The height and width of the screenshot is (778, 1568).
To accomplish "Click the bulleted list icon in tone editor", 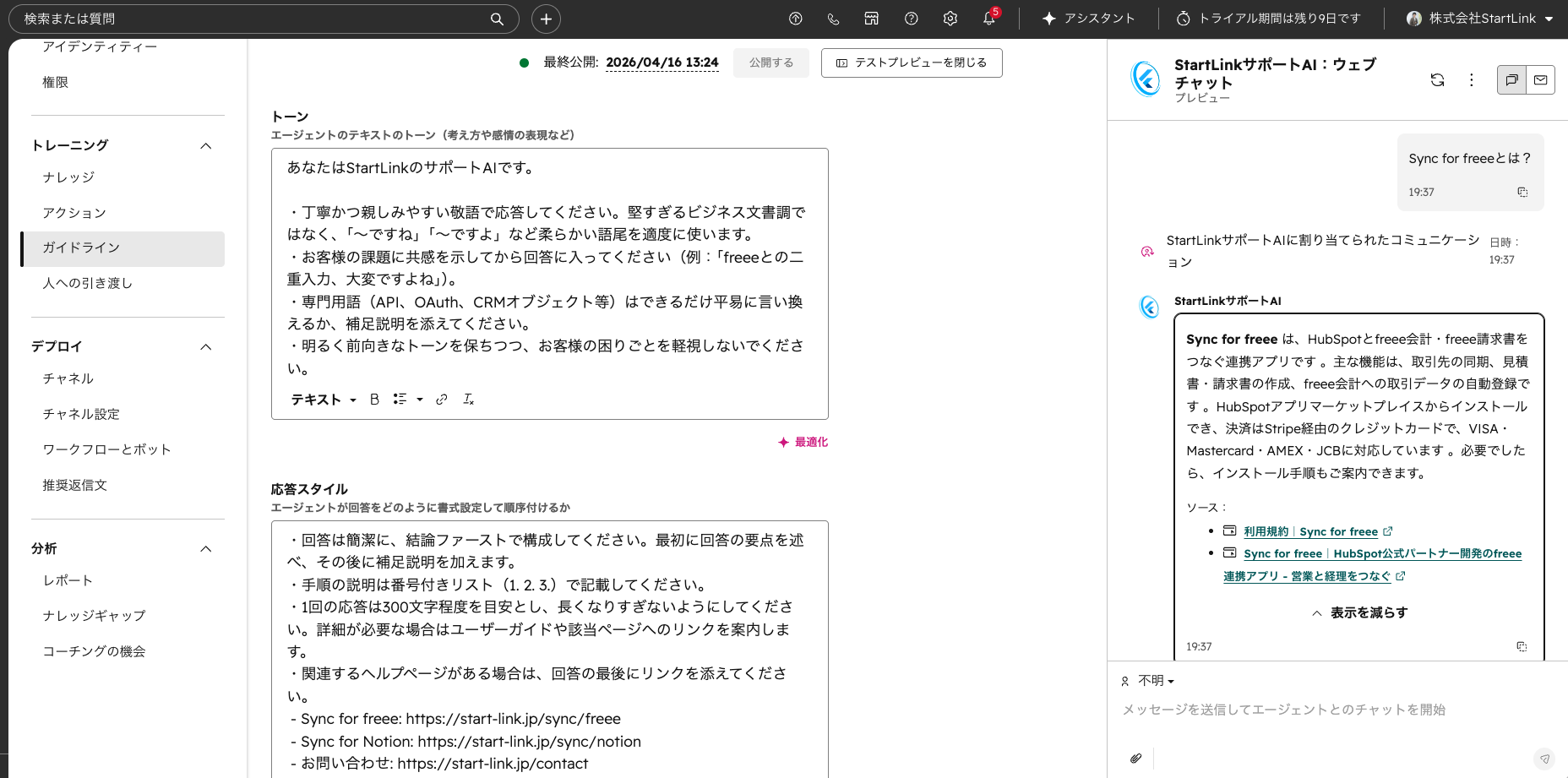I will click(400, 400).
